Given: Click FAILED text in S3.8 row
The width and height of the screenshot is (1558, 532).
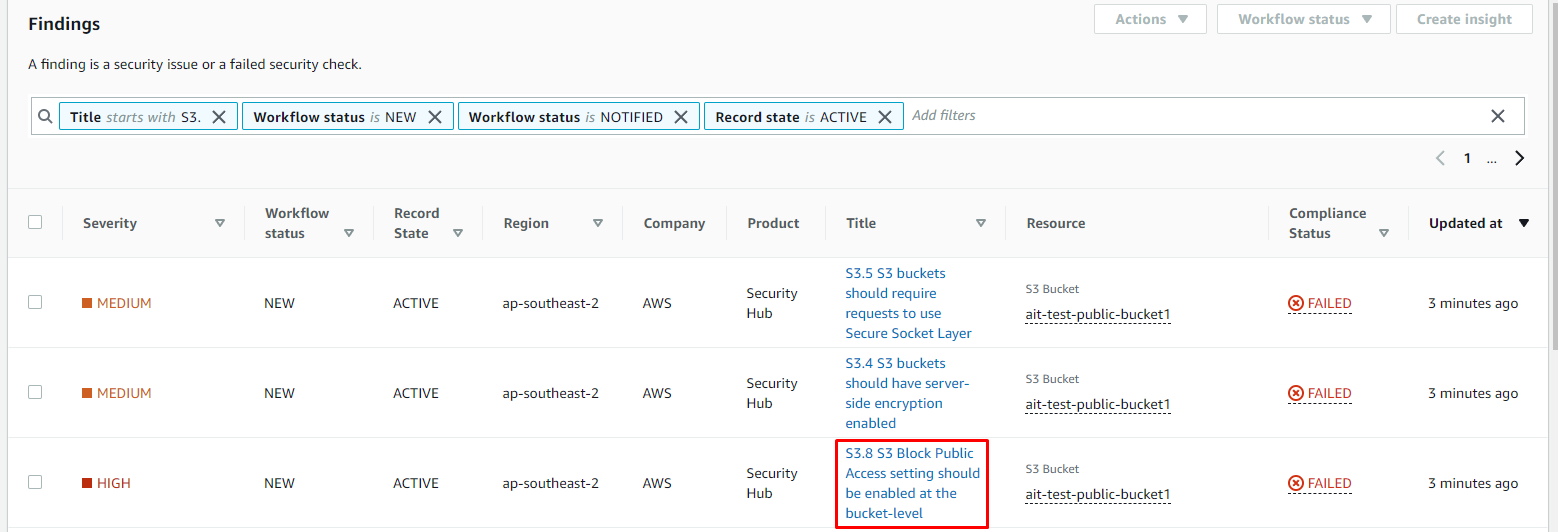Looking at the screenshot, I should point(1329,483).
